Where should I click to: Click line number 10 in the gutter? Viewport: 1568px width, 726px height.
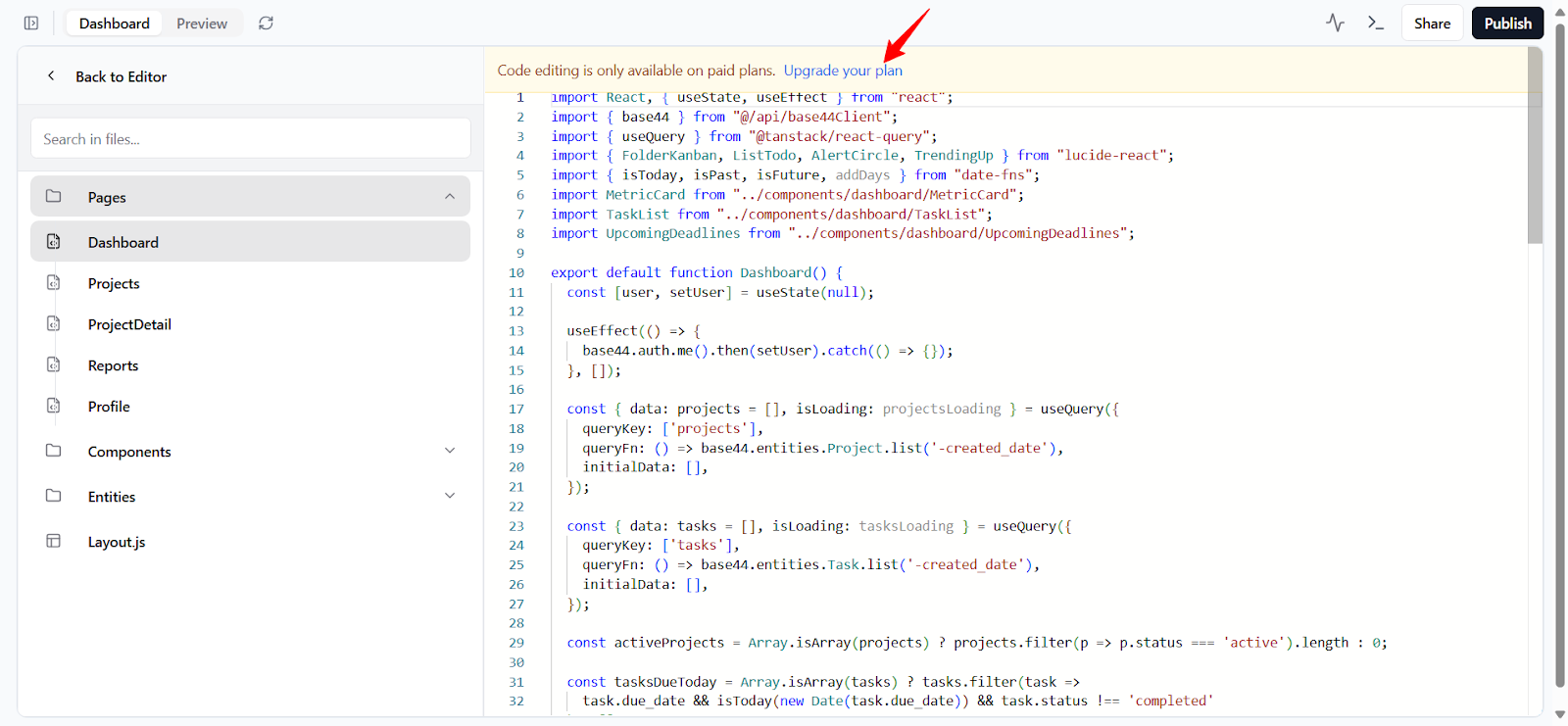516,272
